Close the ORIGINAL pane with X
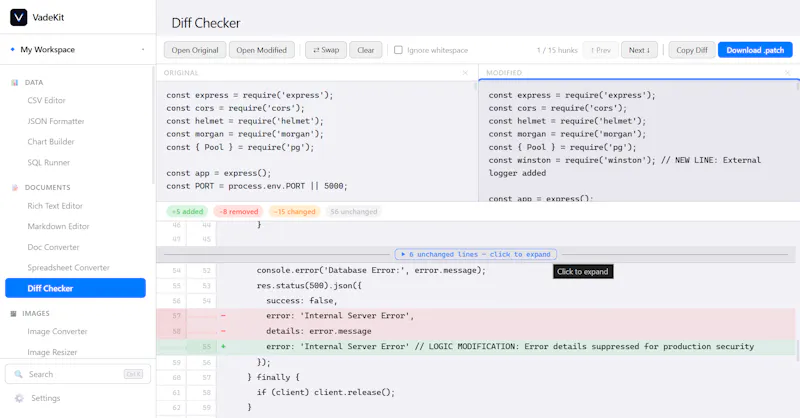 click(x=465, y=73)
